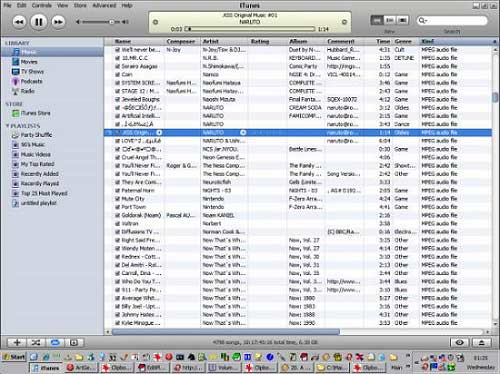Open the Advanced menu
500x374 pixels.
104,5
